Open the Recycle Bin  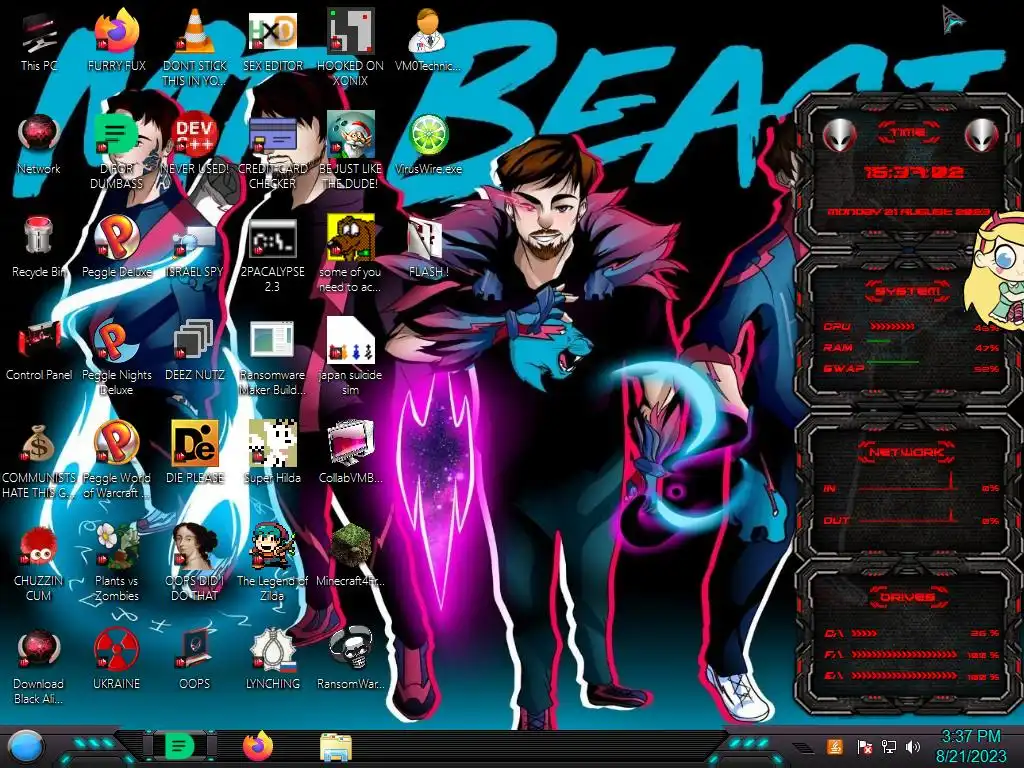click(39, 248)
